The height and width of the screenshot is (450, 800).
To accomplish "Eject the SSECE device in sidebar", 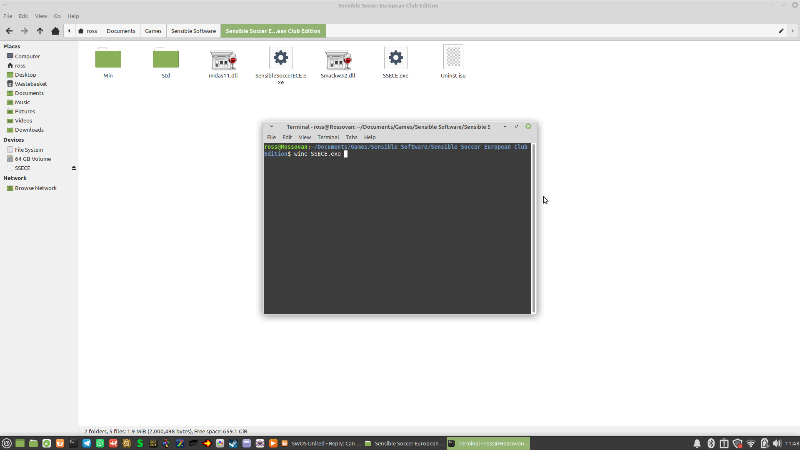I will [73, 168].
